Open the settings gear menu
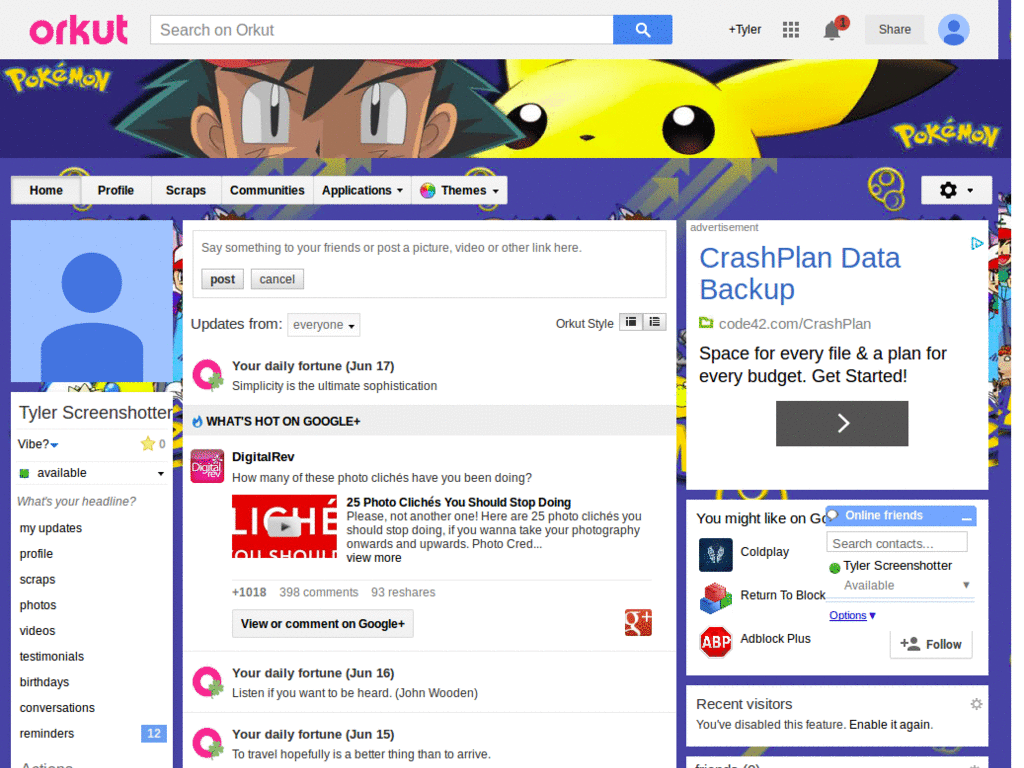 coord(956,190)
